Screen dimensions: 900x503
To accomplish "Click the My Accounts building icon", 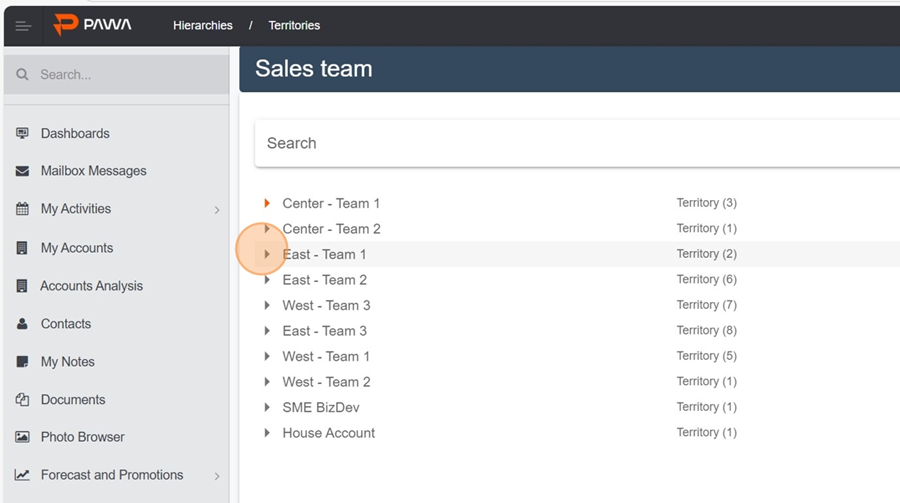I will click(x=22, y=248).
